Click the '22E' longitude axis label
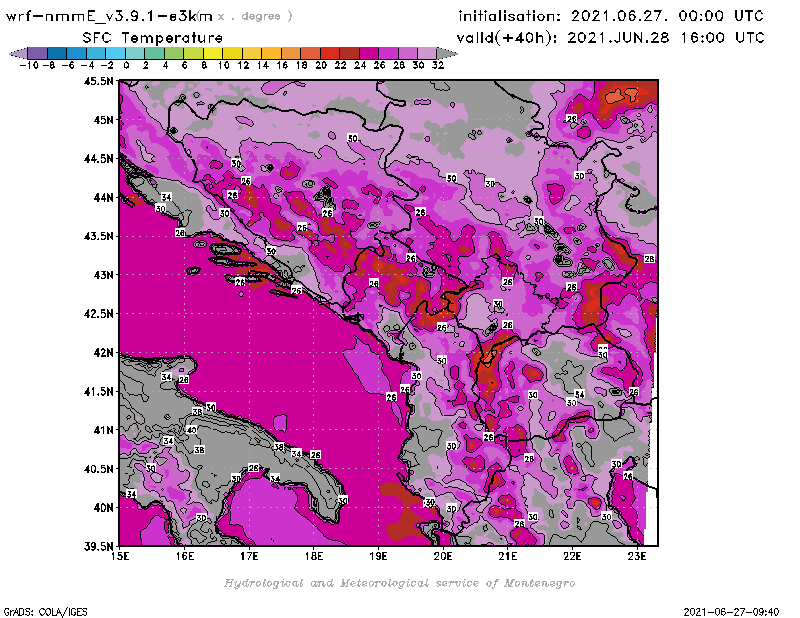The width and height of the screenshot is (800, 618). pyautogui.click(x=572, y=556)
